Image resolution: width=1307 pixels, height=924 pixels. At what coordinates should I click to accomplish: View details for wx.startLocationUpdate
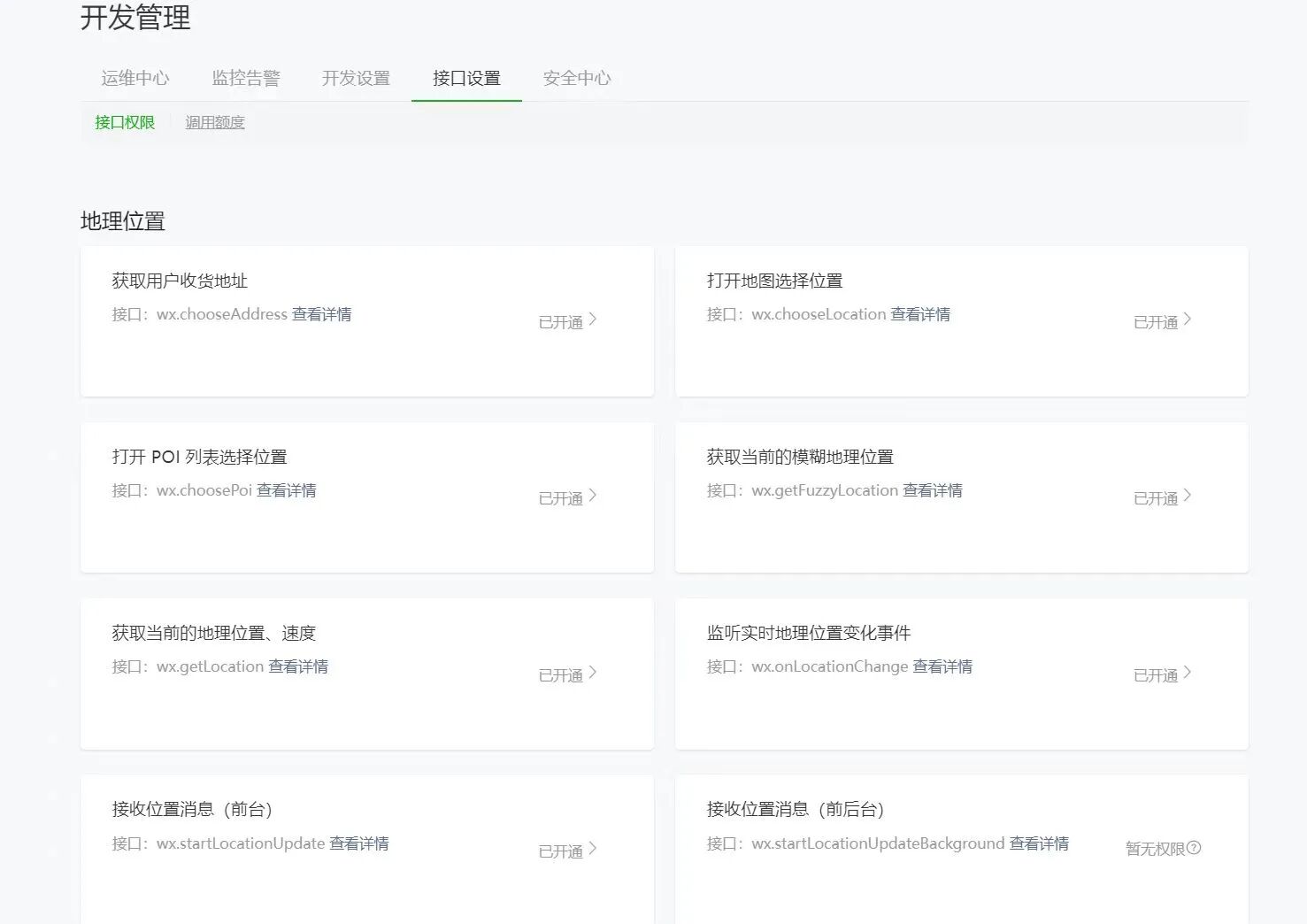359,843
